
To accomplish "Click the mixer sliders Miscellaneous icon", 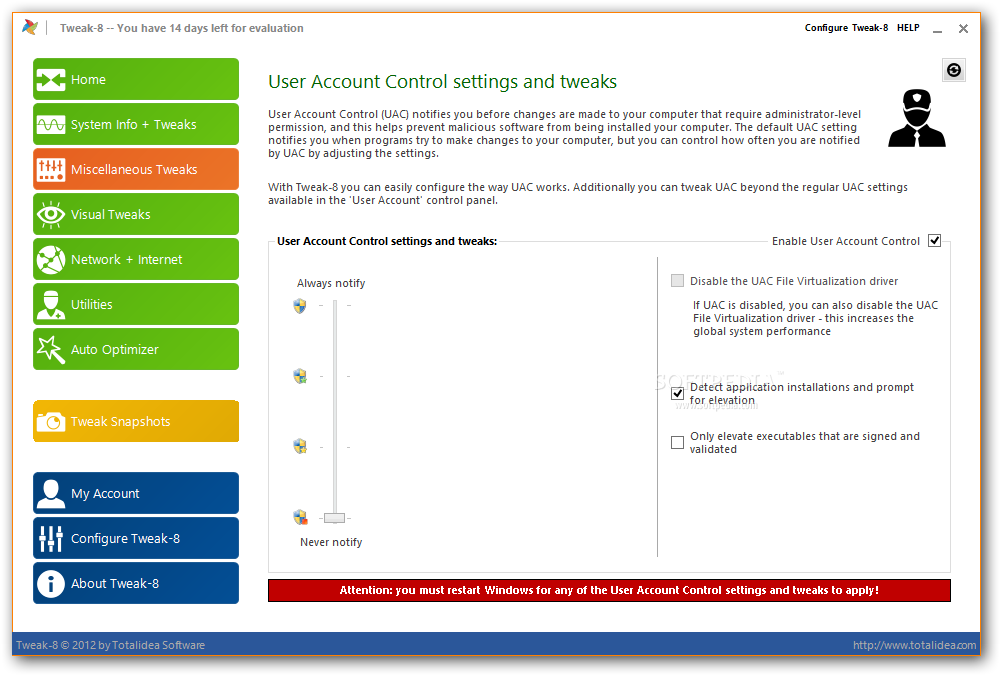I will 51,170.
